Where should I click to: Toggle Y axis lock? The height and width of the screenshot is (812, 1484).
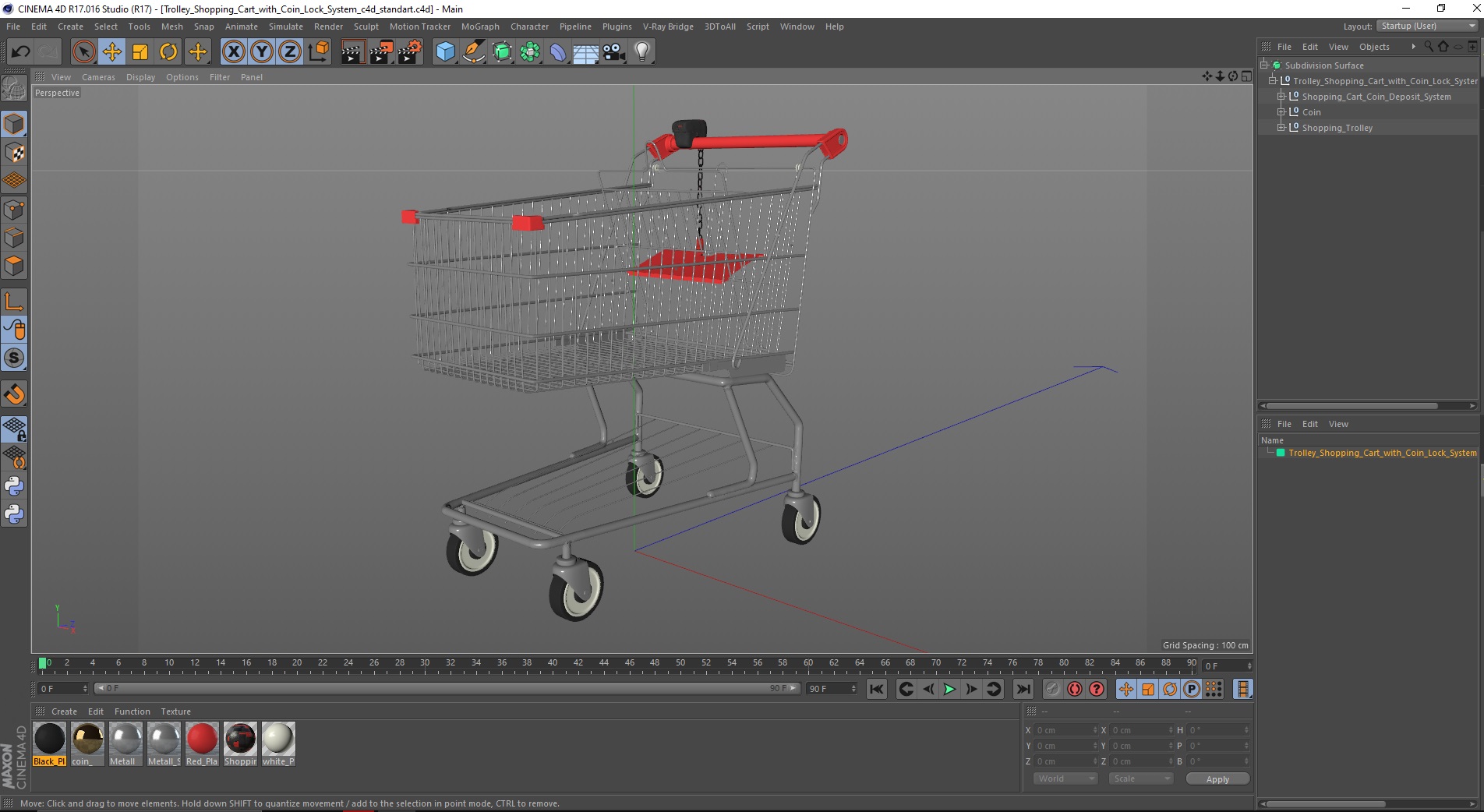[x=262, y=52]
